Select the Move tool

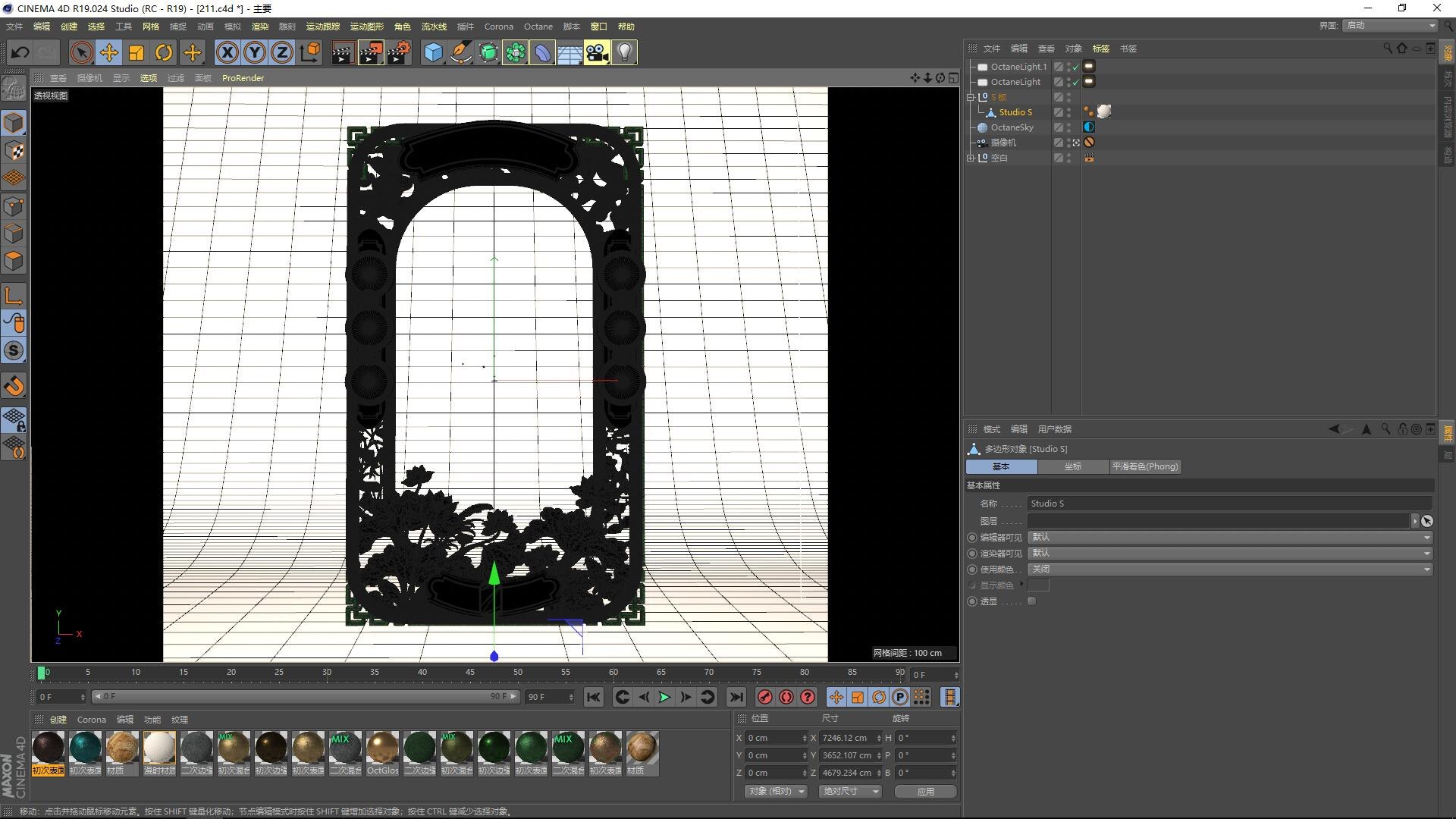(x=109, y=52)
